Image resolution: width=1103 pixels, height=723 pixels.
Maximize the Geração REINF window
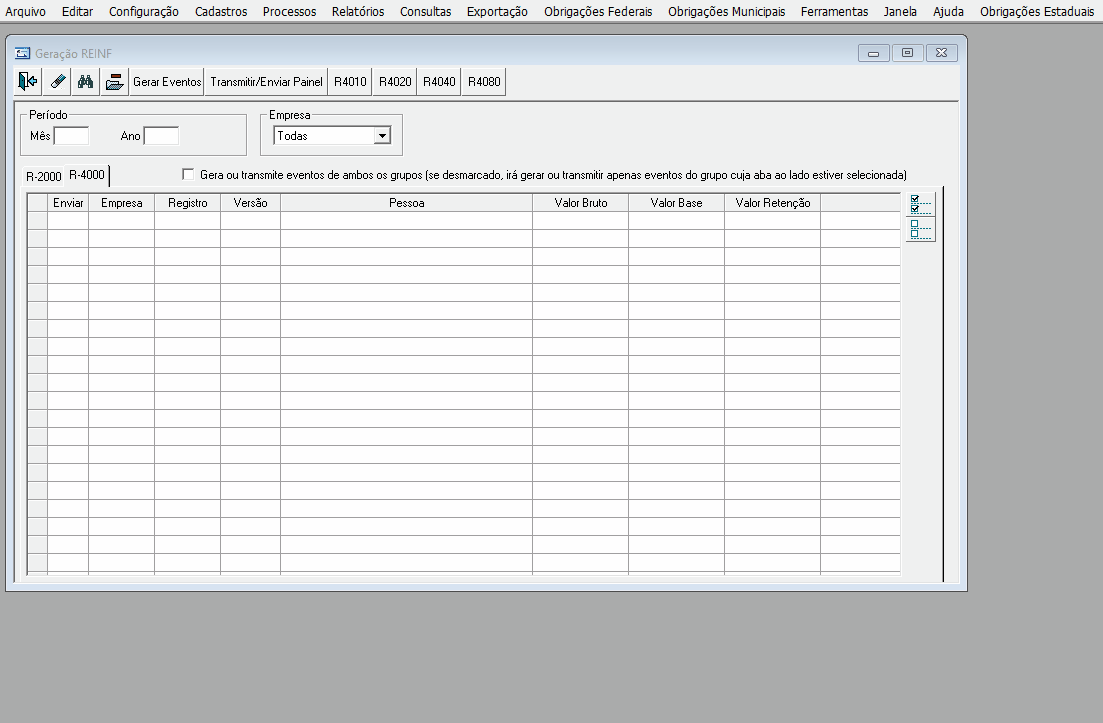click(907, 53)
